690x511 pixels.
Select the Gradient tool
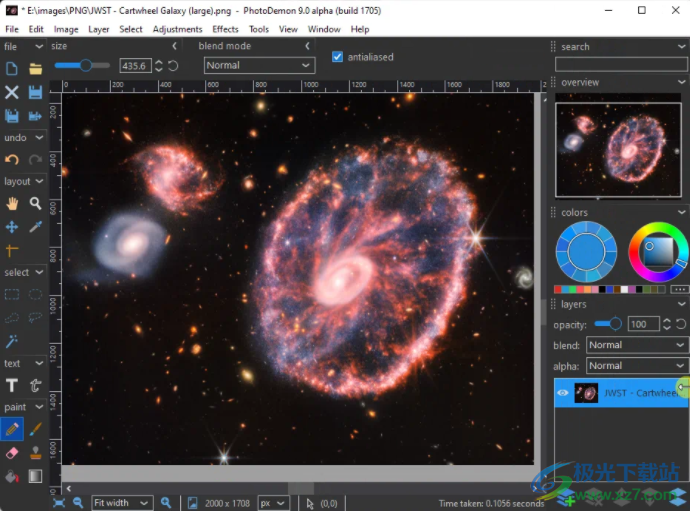35,476
